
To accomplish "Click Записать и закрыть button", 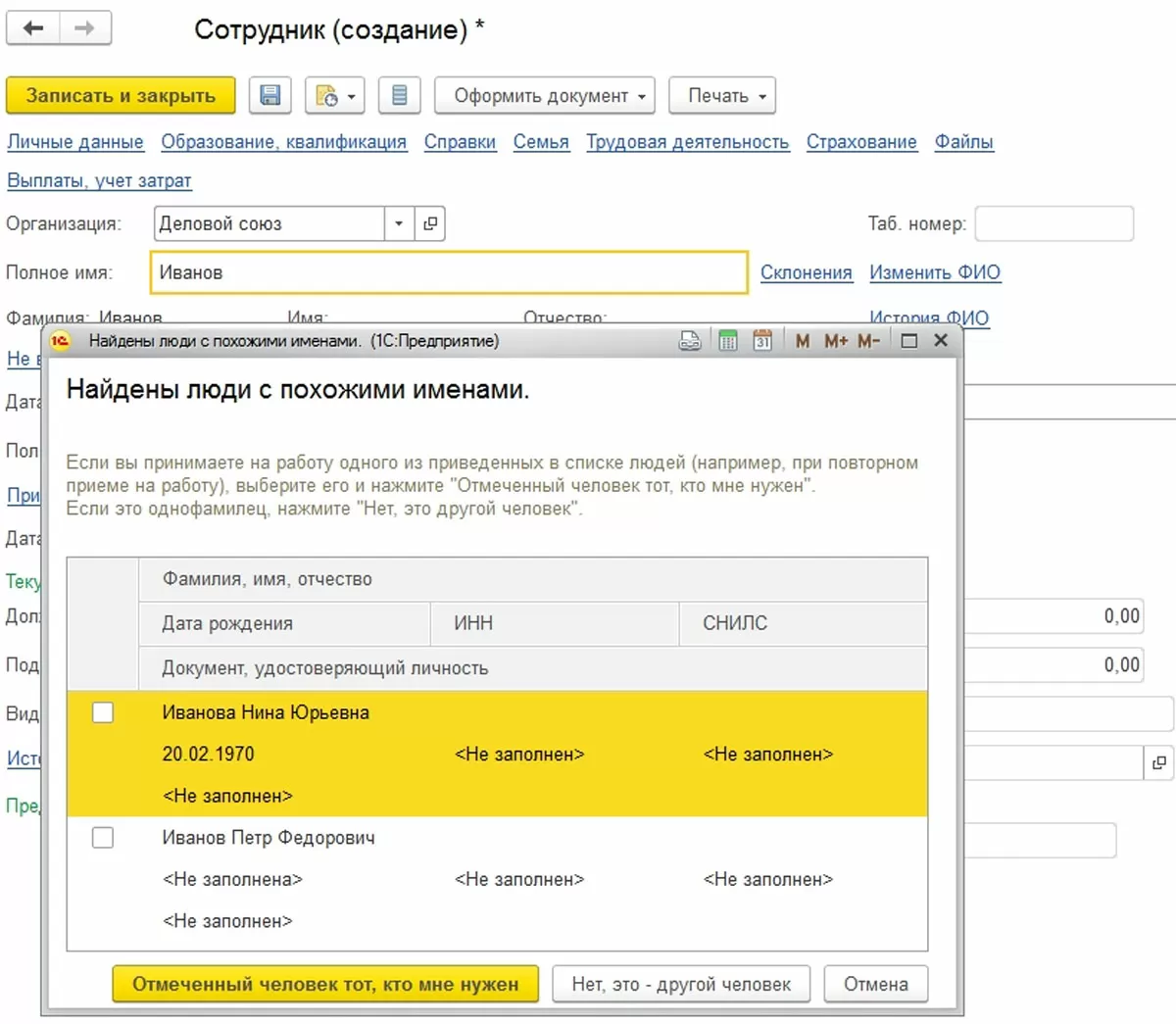I will 121,96.
